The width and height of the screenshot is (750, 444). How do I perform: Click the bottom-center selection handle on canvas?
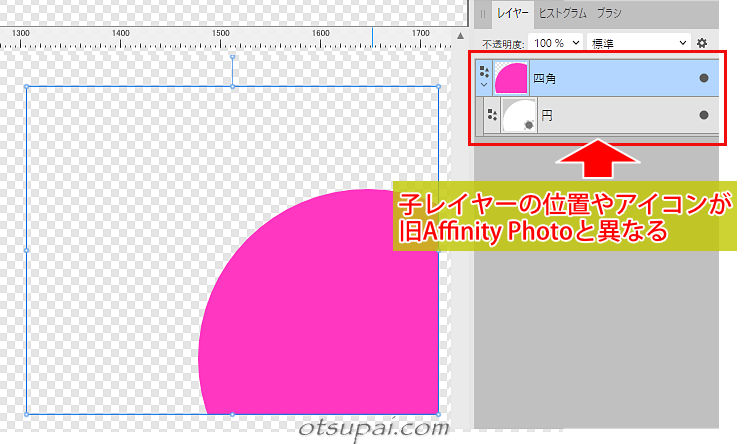click(232, 413)
